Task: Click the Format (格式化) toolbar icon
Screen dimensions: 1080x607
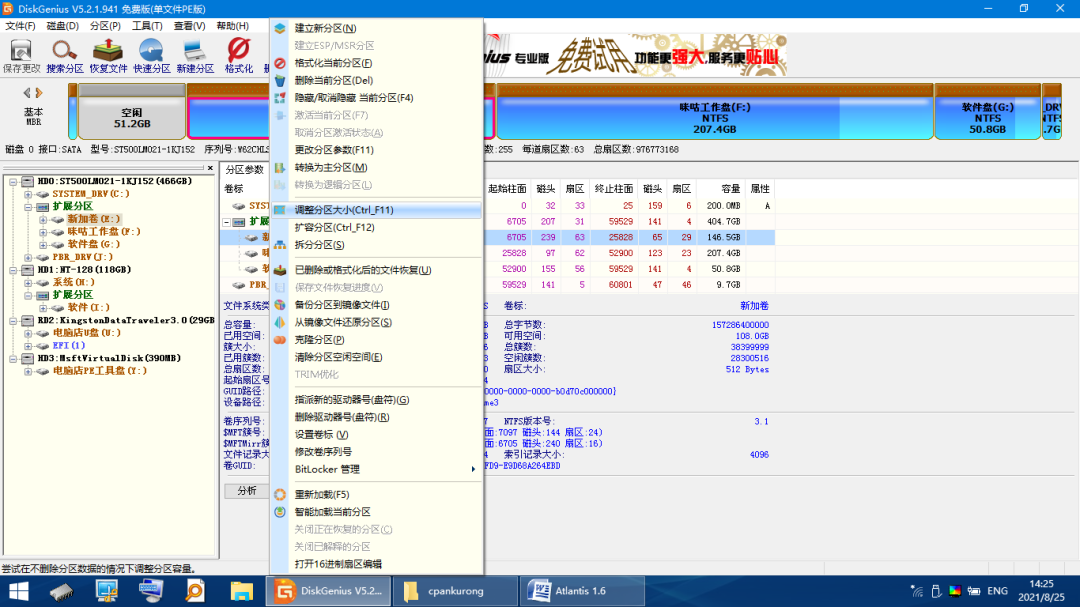Action: pos(238,56)
